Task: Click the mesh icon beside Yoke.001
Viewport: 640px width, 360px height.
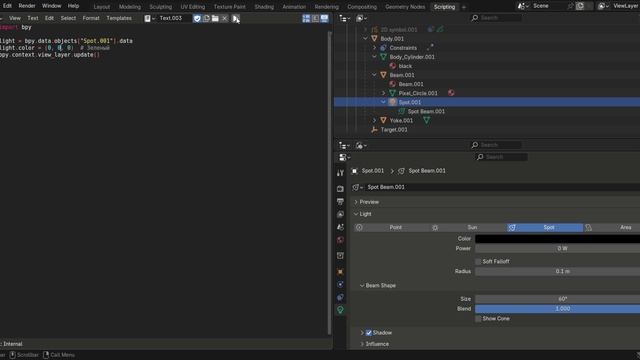Action: 426,120
